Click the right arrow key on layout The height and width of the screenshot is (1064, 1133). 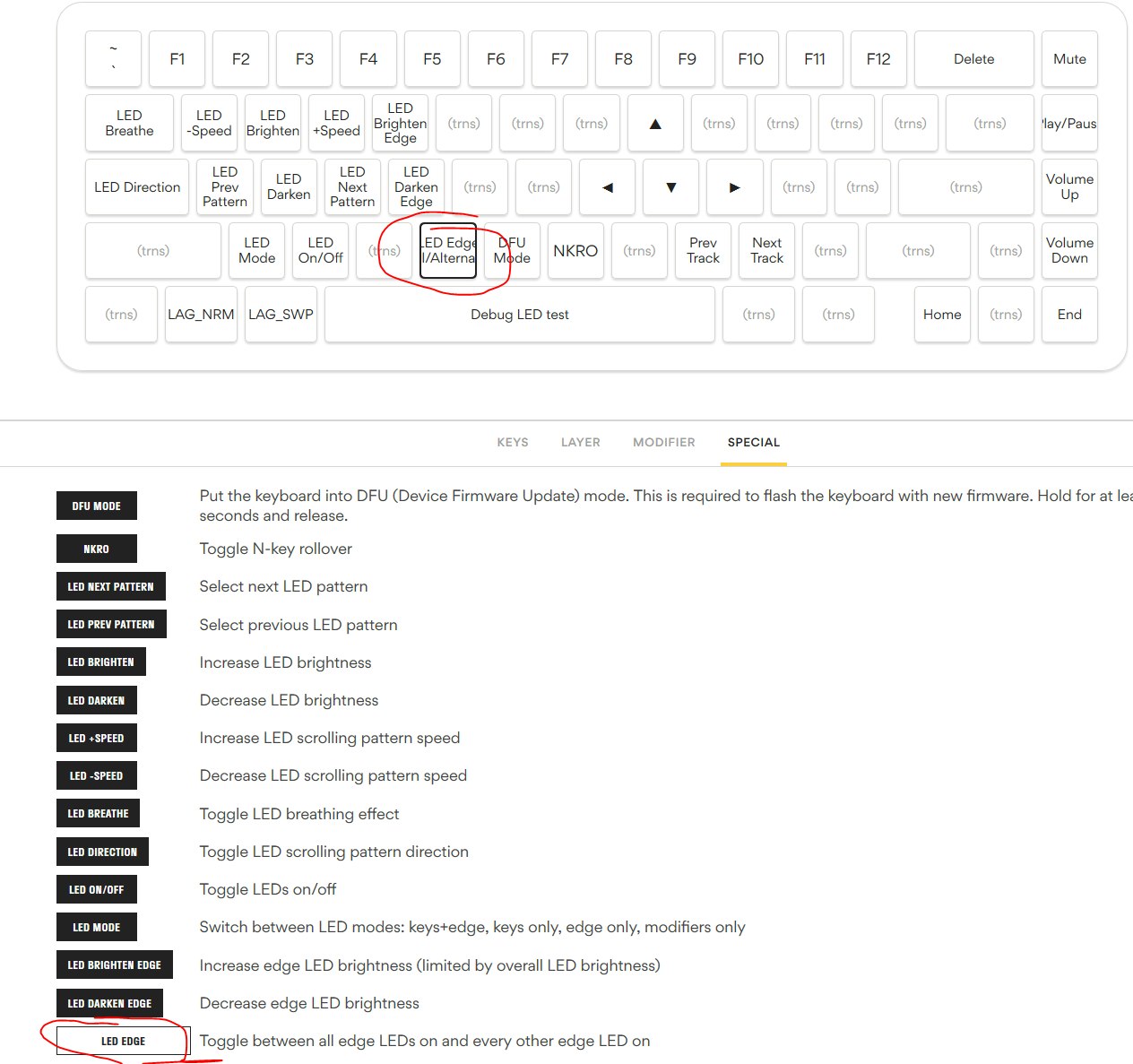coord(734,187)
